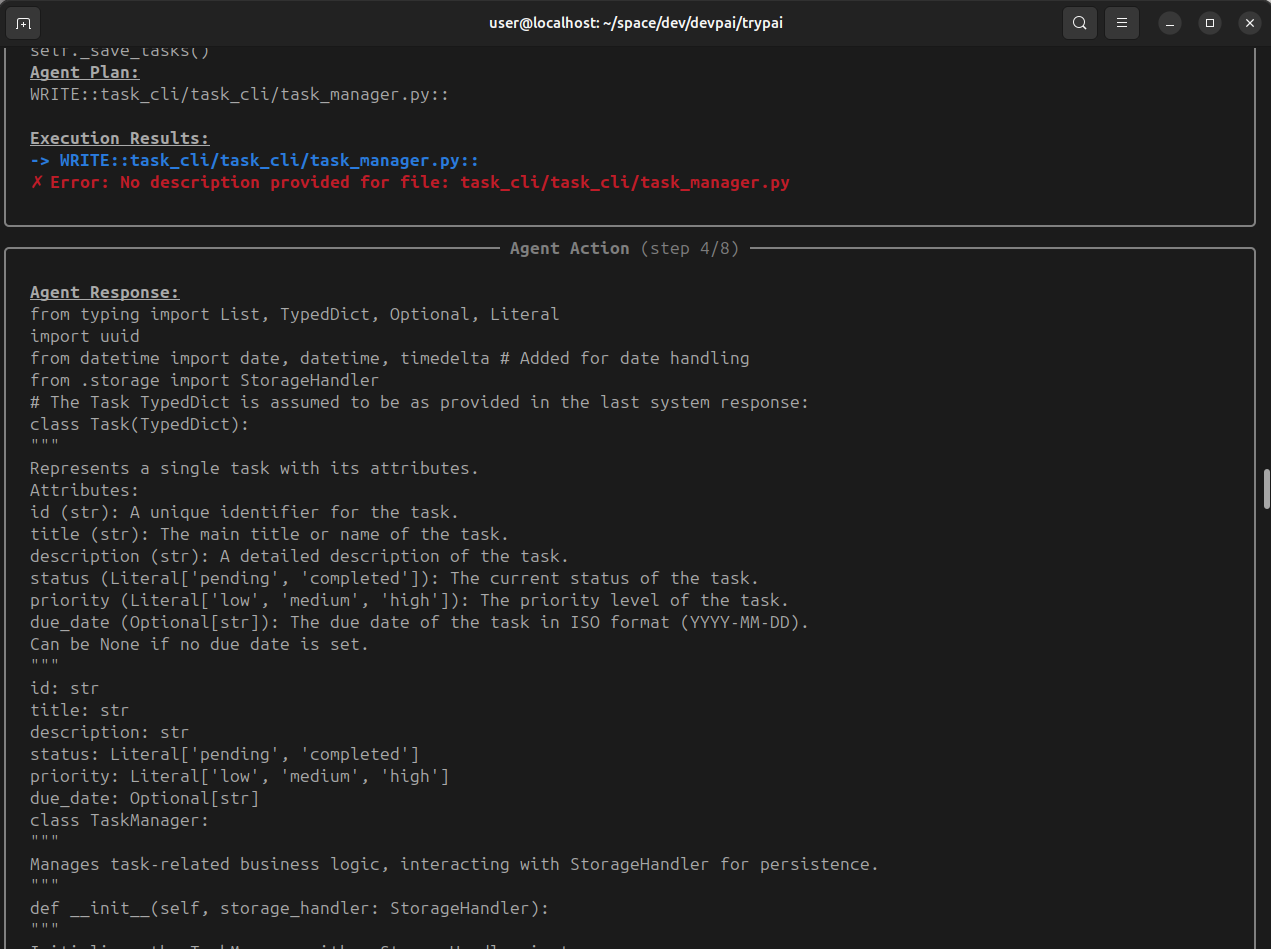1271x949 pixels.
Task: Click the 'Agent Plan:' heading
Action: click(85, 72)
